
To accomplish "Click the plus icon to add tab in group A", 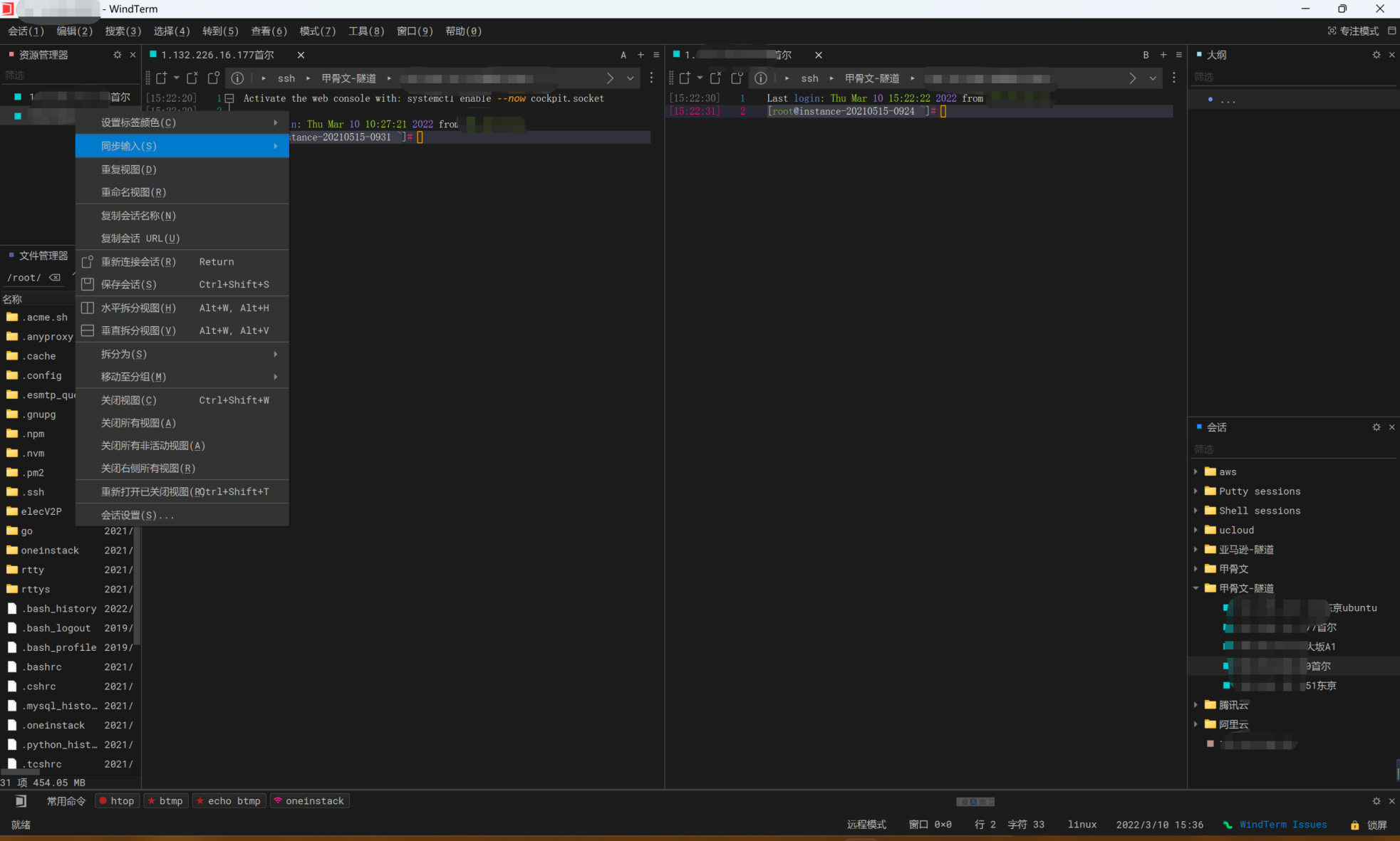I will pyautogui.click(x=641, y=55).
